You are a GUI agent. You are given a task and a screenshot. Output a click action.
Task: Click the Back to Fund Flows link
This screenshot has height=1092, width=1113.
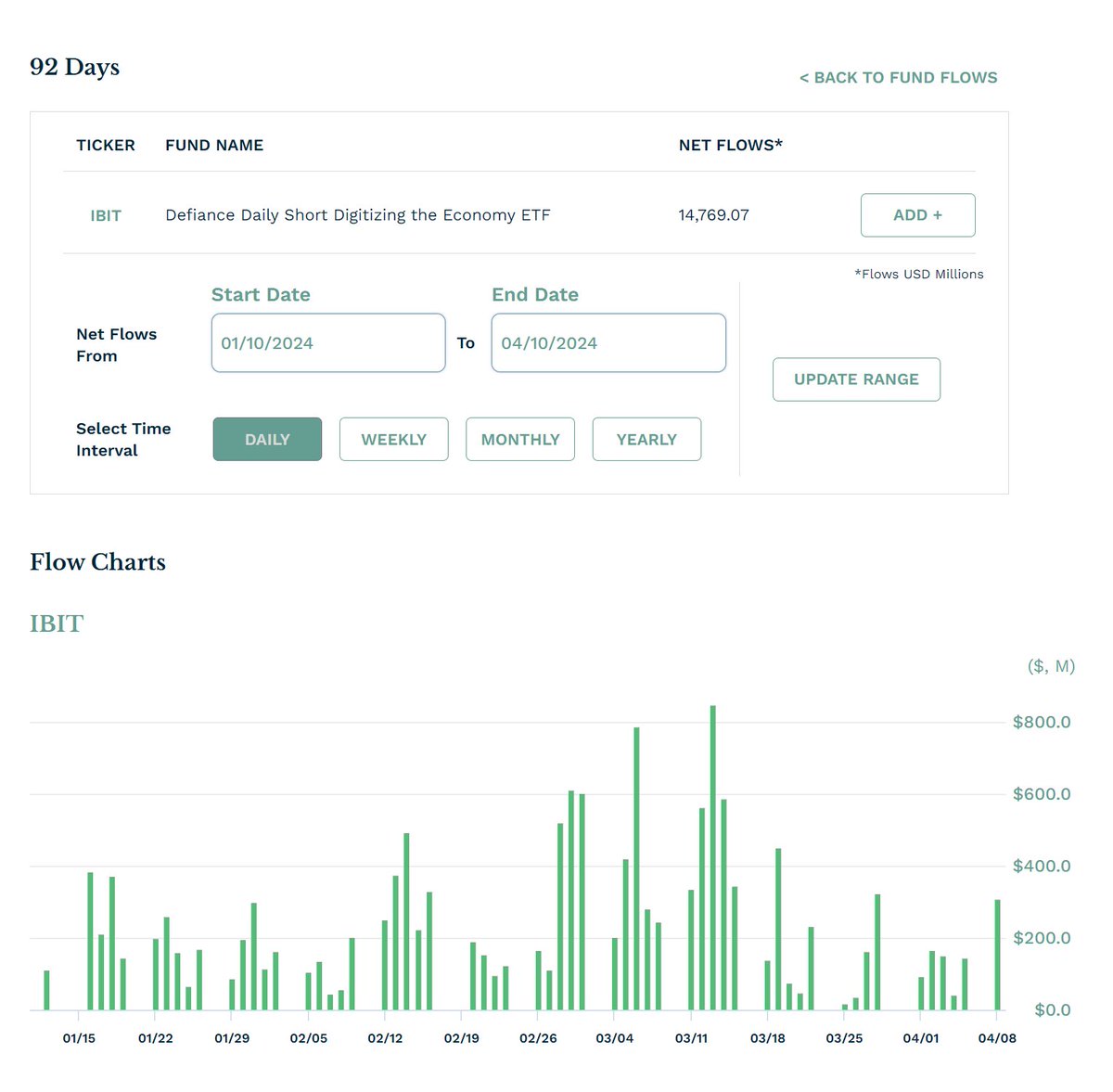[898, 78]
